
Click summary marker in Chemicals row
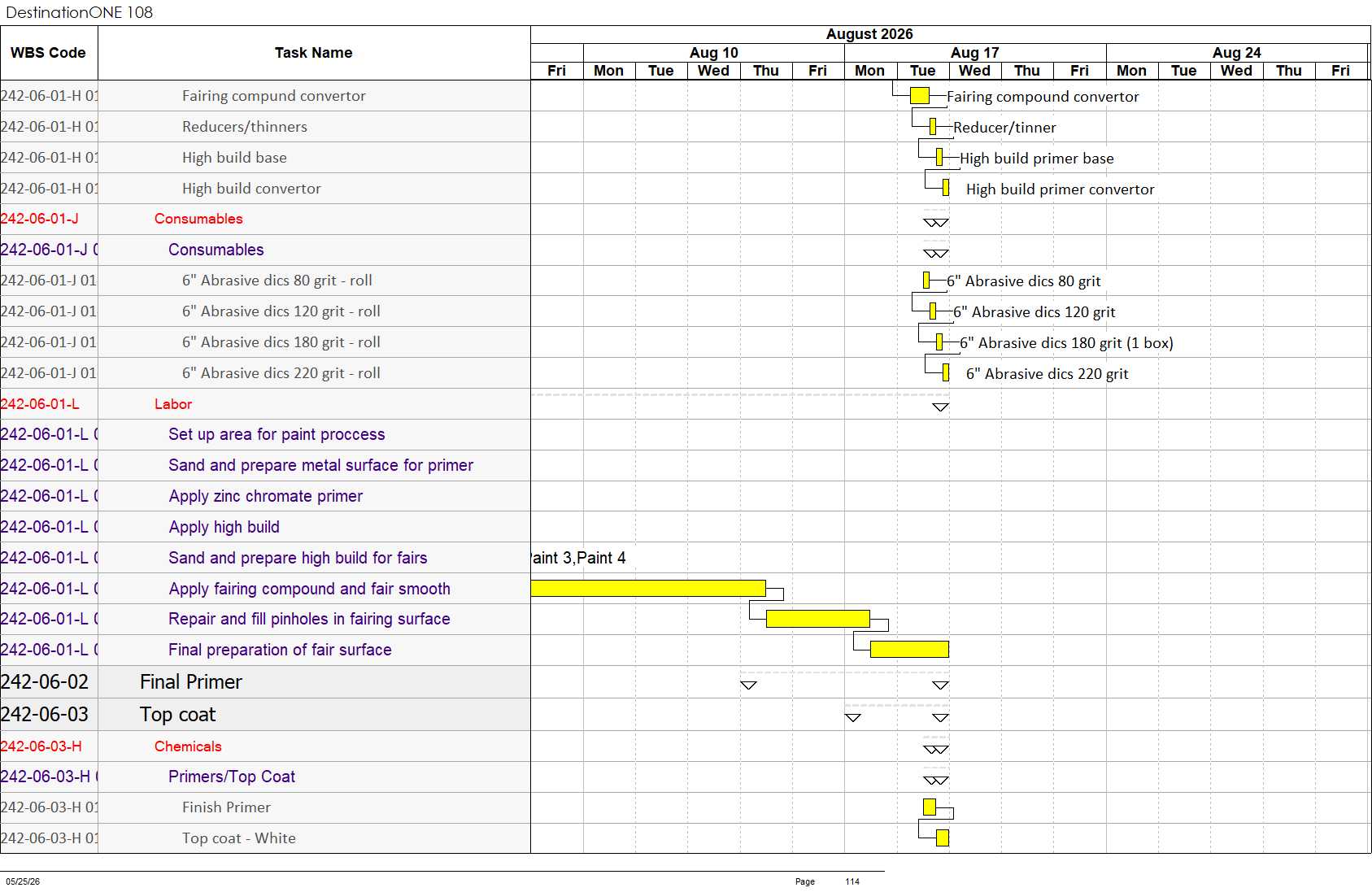(x=936, y=750)
